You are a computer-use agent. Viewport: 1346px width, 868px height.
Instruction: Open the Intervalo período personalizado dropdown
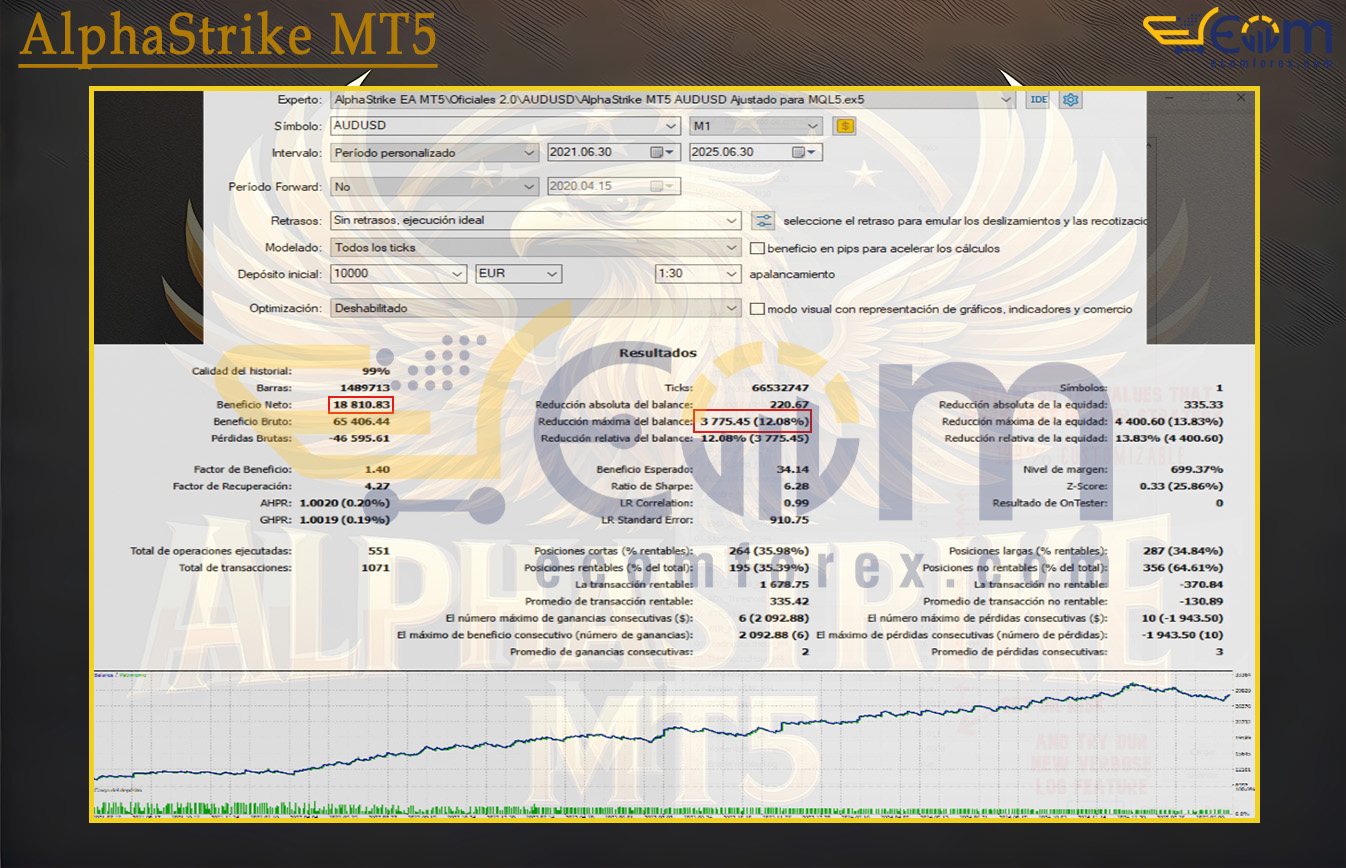tap(530, 152)
